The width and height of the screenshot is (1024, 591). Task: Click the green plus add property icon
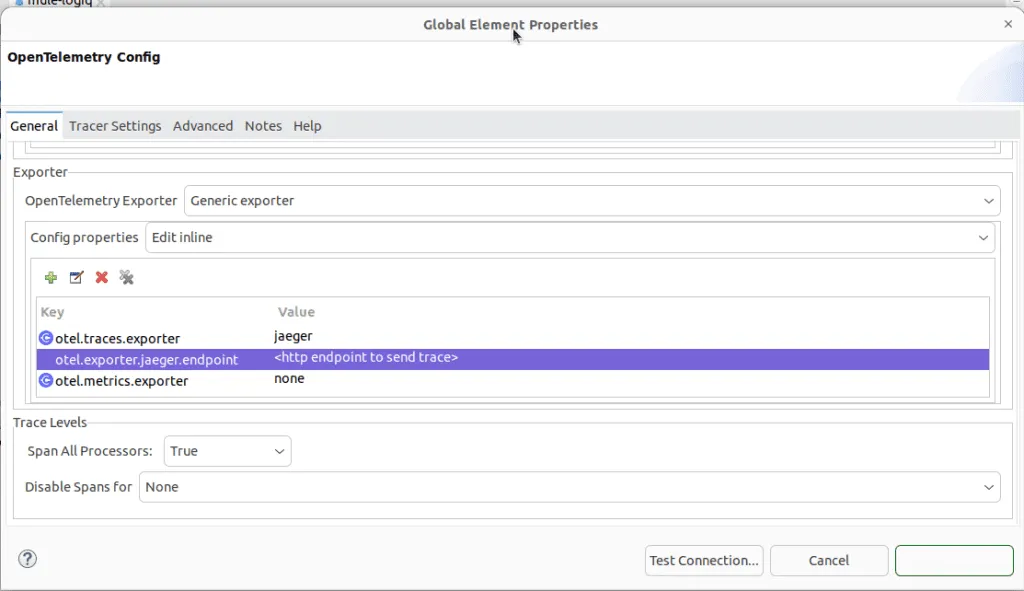click(51, 278)
